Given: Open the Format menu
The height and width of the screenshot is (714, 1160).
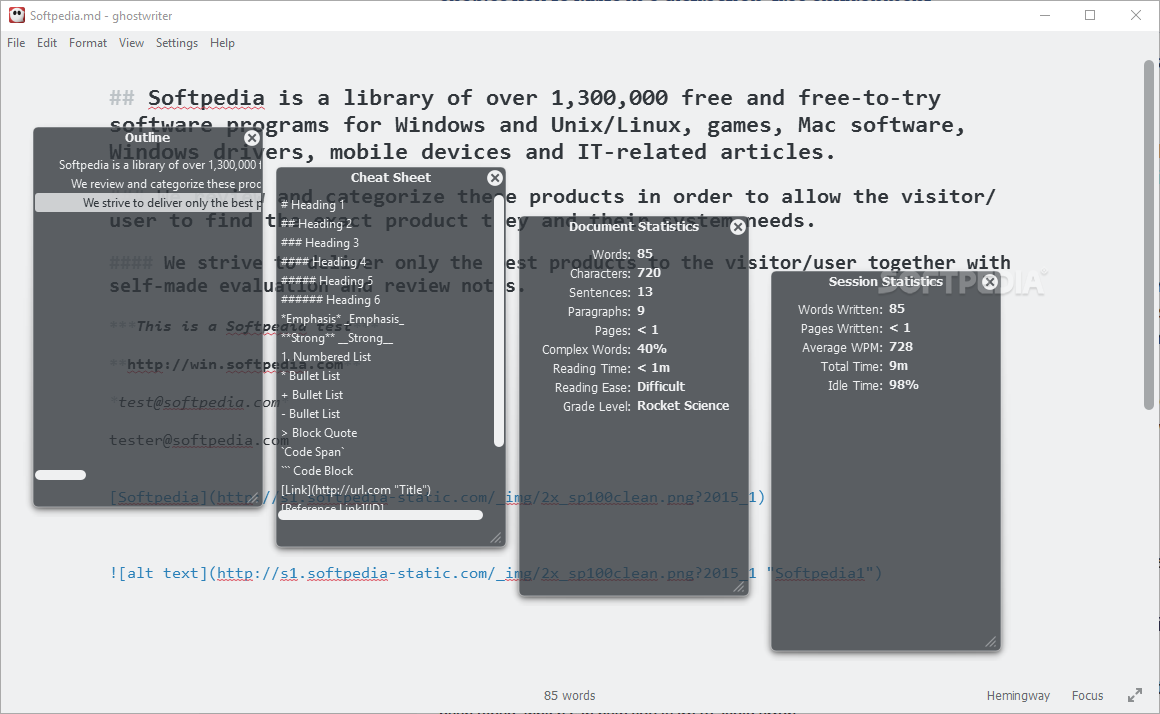Looking at the screenshot, I should [88, 43].
